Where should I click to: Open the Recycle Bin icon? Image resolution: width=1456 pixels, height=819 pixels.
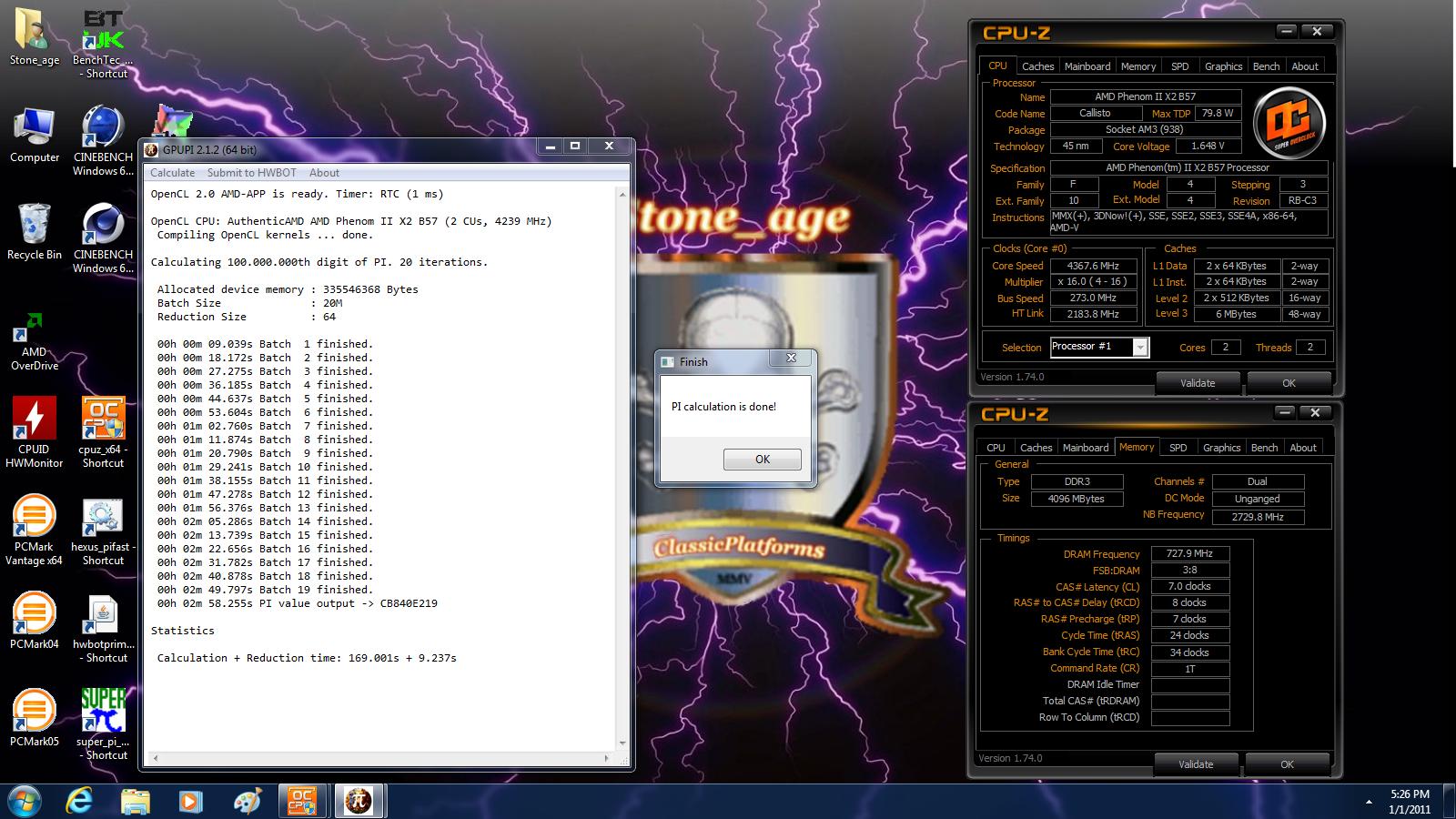point(34,232)
